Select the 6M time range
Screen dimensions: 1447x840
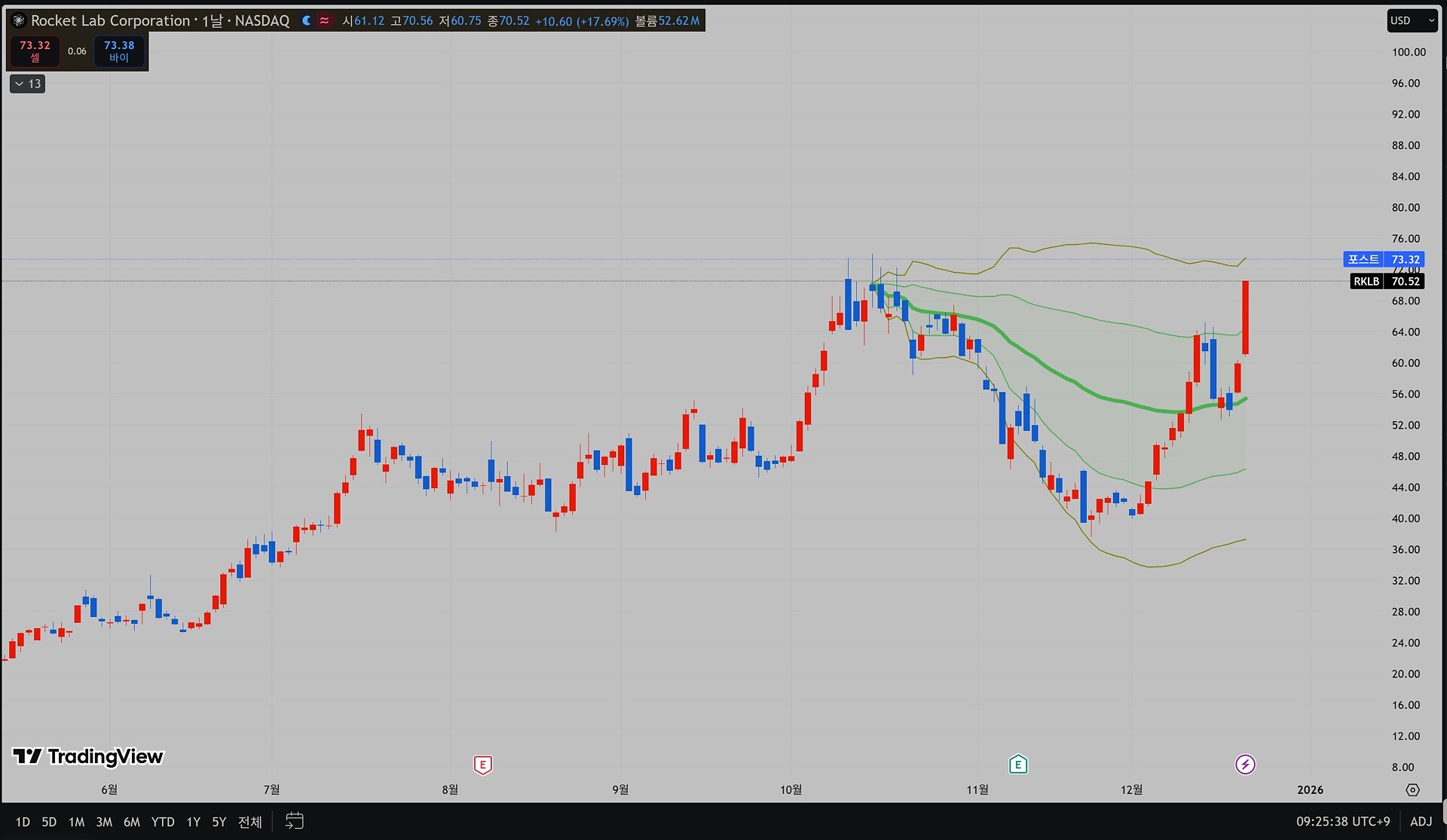[x=132, y=822]
